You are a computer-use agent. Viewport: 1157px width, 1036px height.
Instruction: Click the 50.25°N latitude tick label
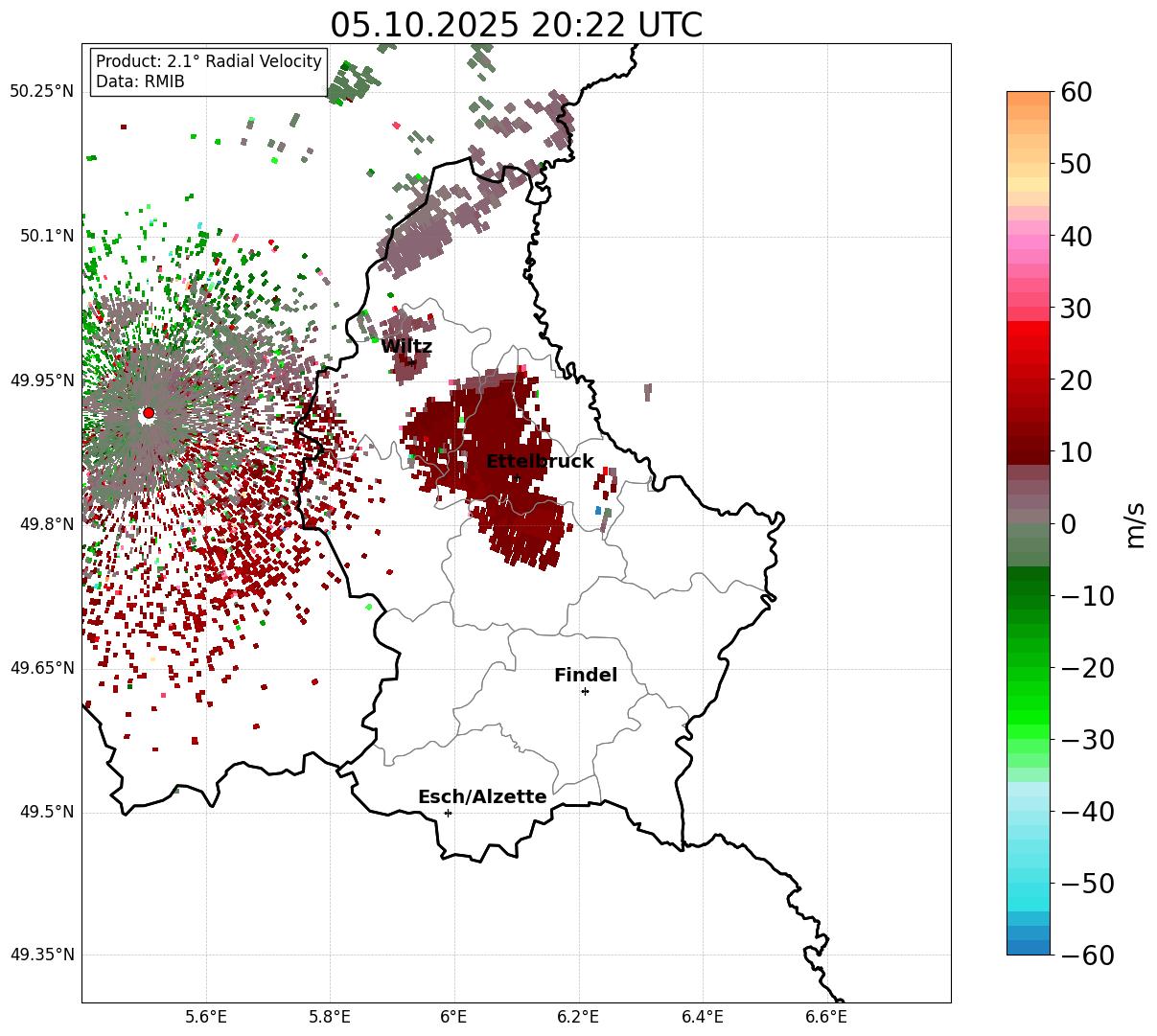click(x=41, y=92)
